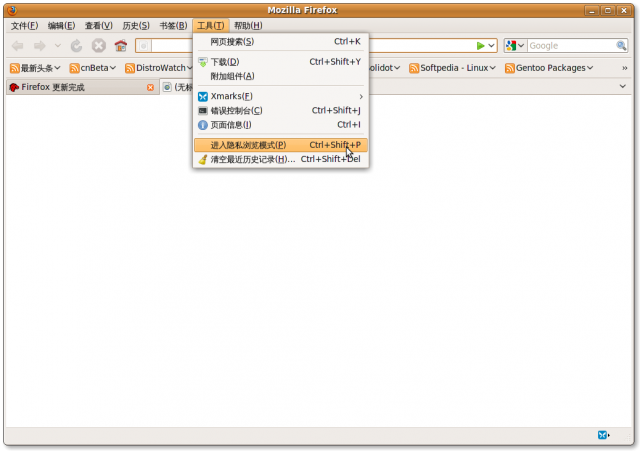
Task: Click the site identity icon in address bar
Action: pyautogui.click(x=144, y=46)
